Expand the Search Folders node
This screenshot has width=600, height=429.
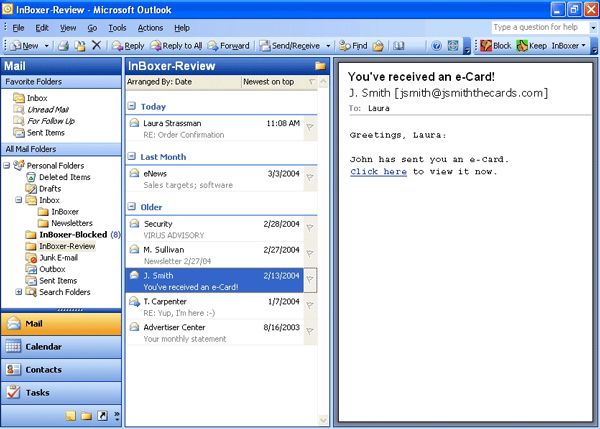click(18, 292)
